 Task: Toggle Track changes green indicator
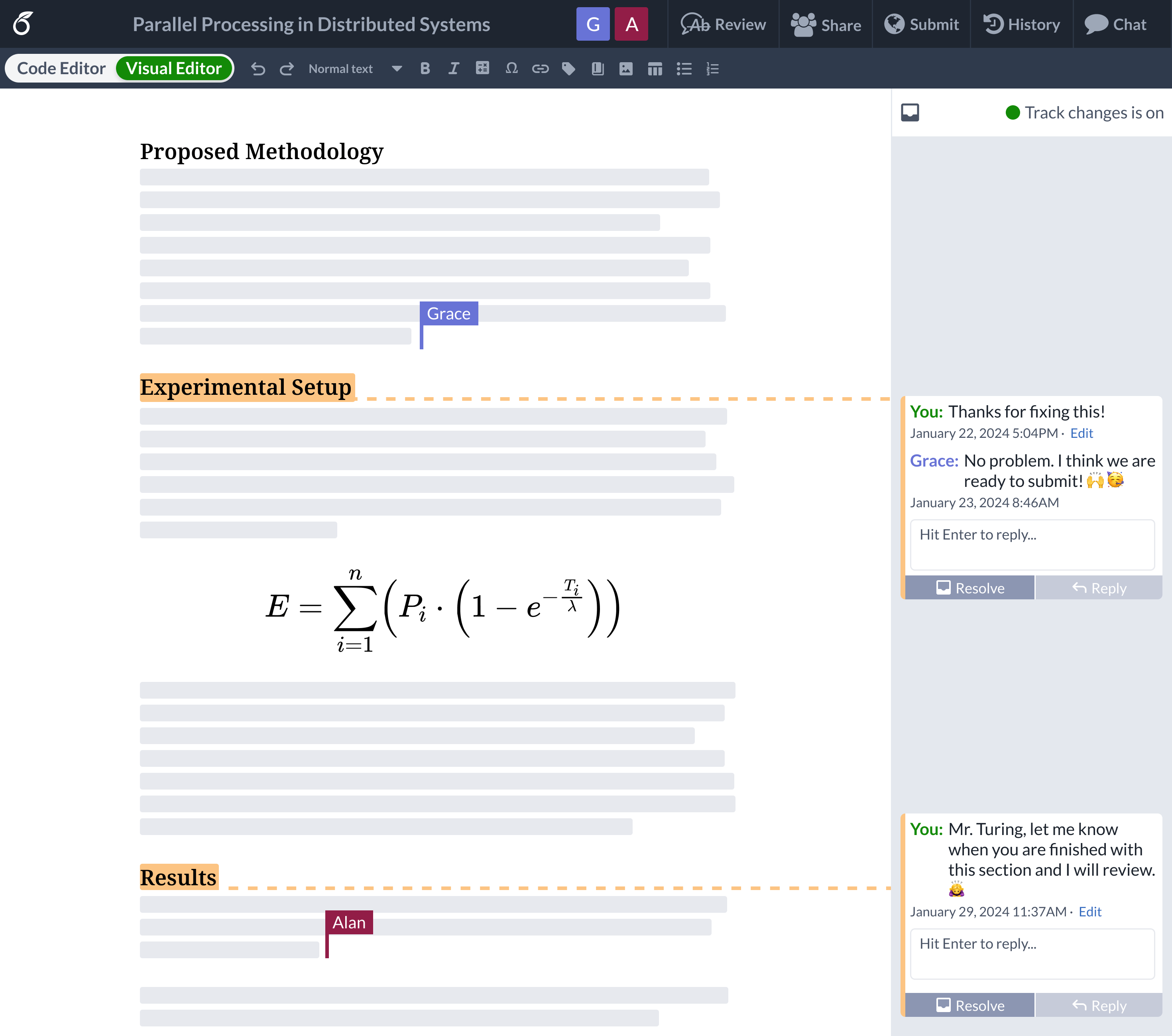coord(1013,112)
